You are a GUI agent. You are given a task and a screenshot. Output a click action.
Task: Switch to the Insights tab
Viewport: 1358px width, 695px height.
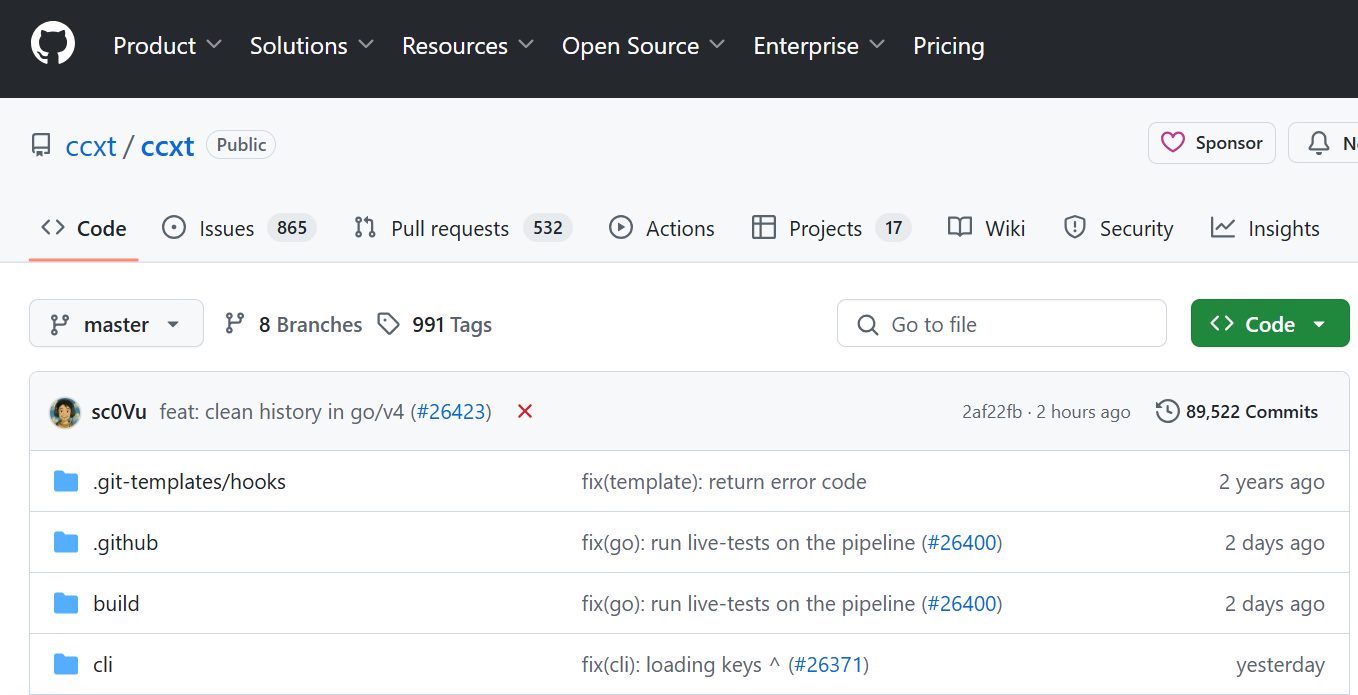[1265, 228]
